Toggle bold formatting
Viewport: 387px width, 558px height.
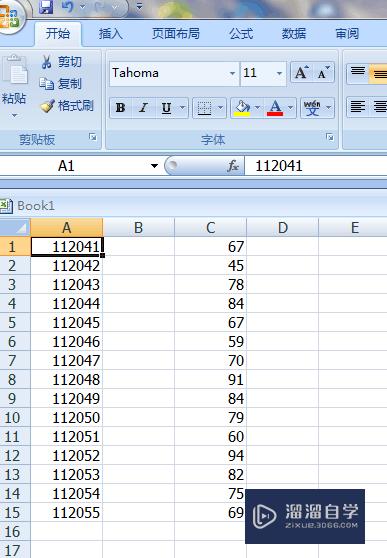tap(120, 107)
